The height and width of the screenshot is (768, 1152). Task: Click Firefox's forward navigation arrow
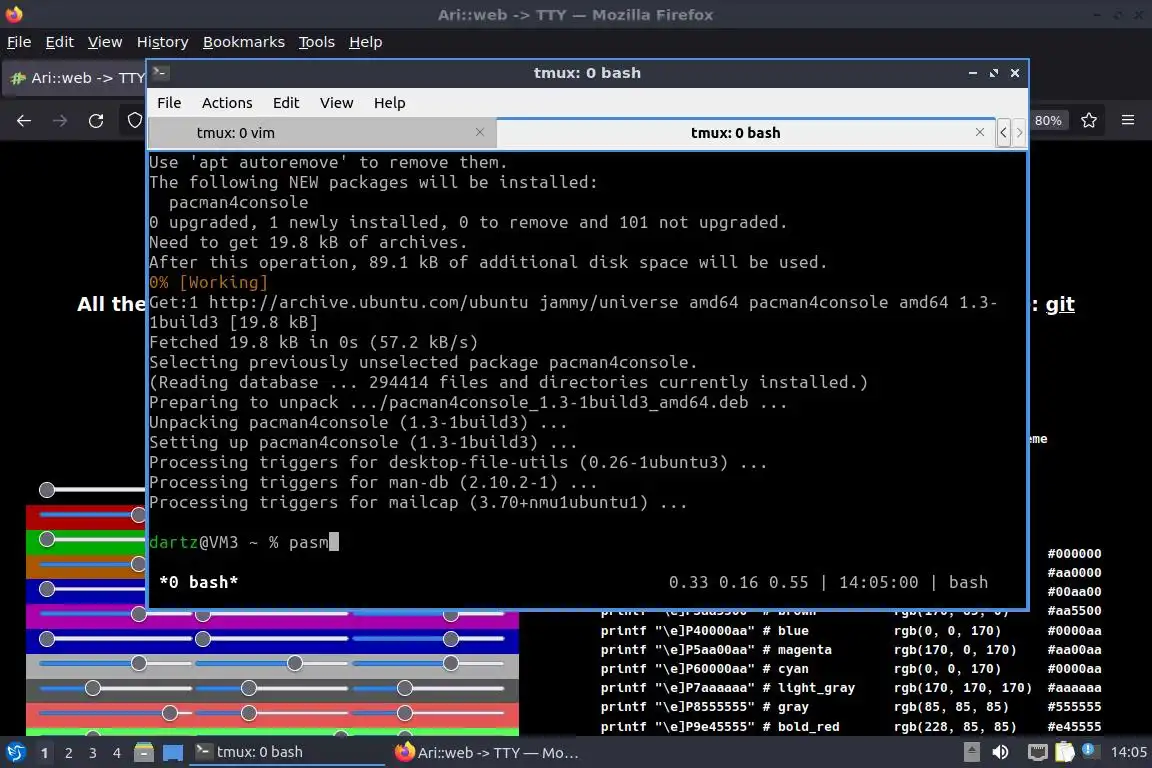(60, 121)
